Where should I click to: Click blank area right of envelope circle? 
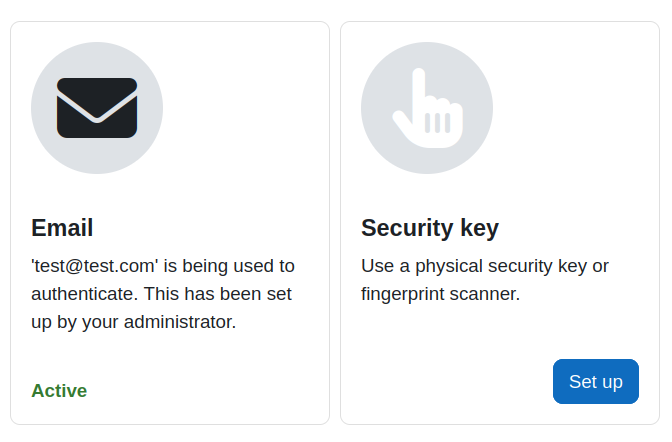pyautogui.click(x=244, y=108)
